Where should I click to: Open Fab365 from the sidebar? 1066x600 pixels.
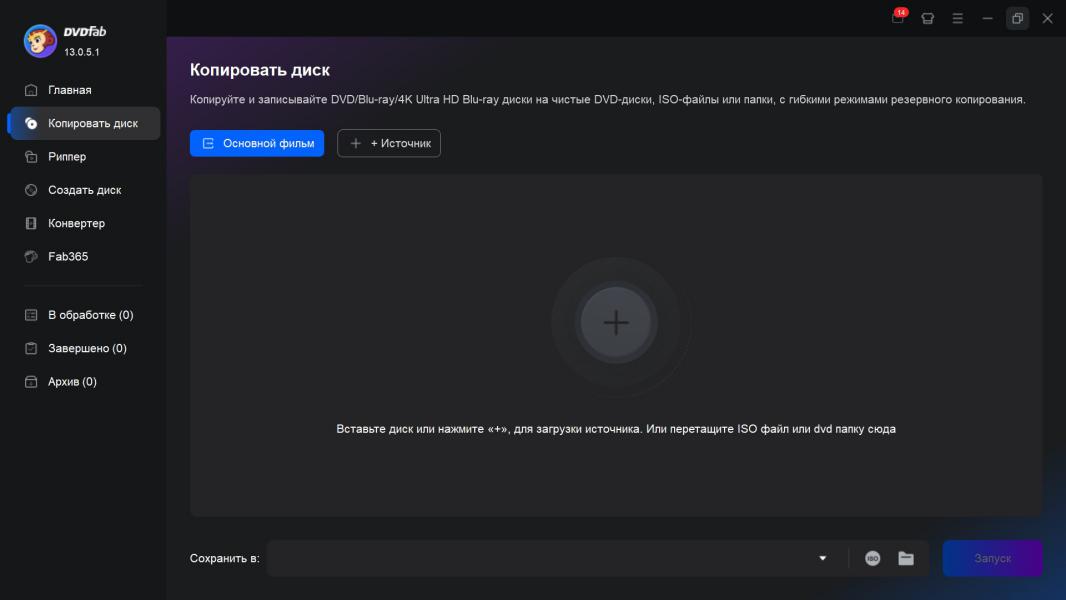68,256
